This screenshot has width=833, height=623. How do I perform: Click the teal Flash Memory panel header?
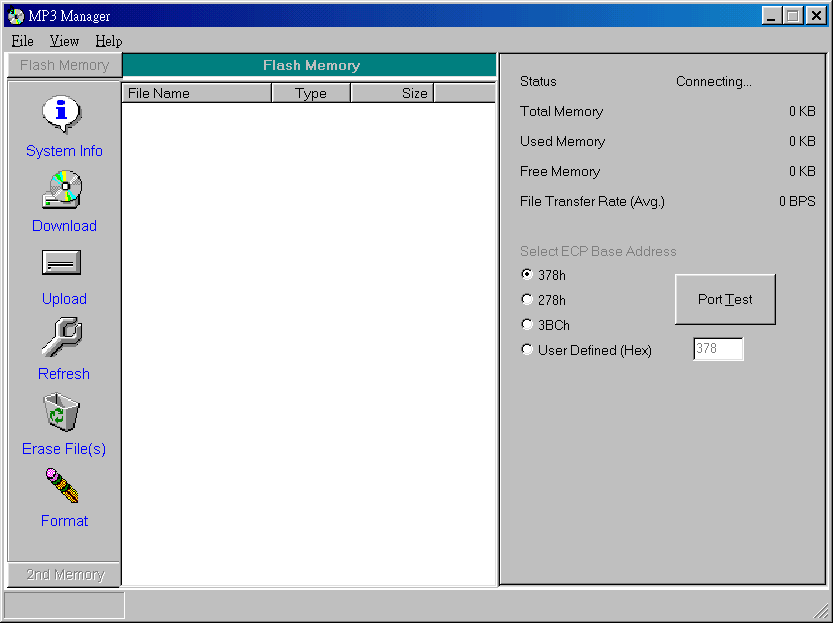pos(310,65)
